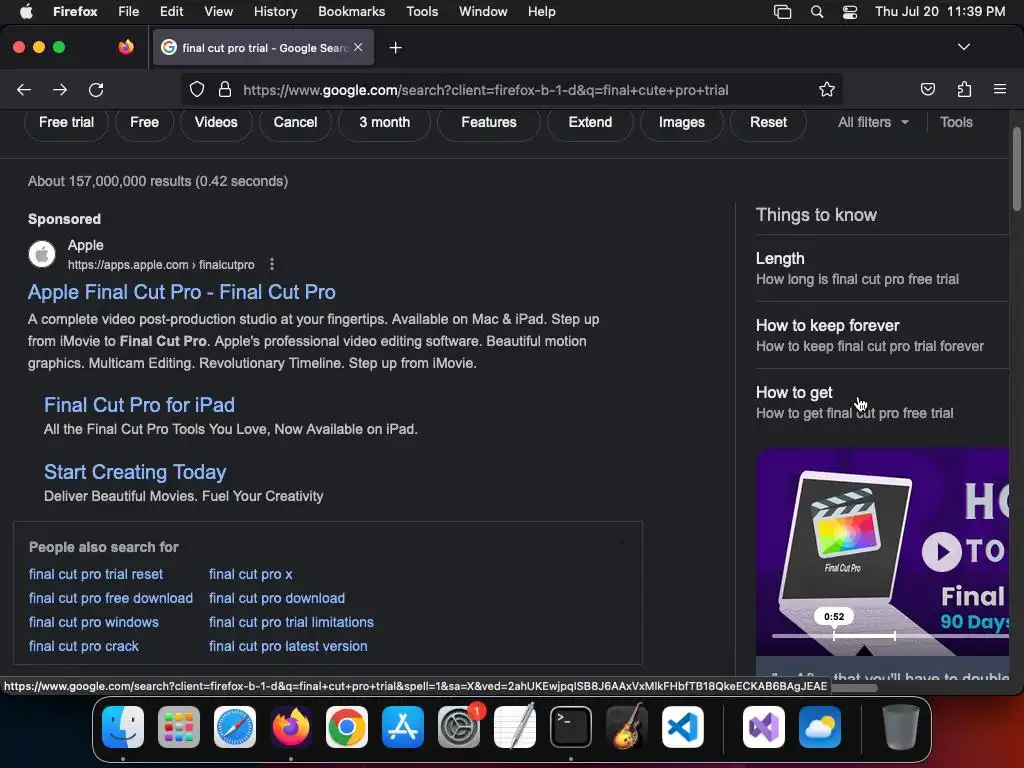The height and width of the screenshot is (768, 1024).
Task: Open the Window menu
Action: tap(483, 12)
